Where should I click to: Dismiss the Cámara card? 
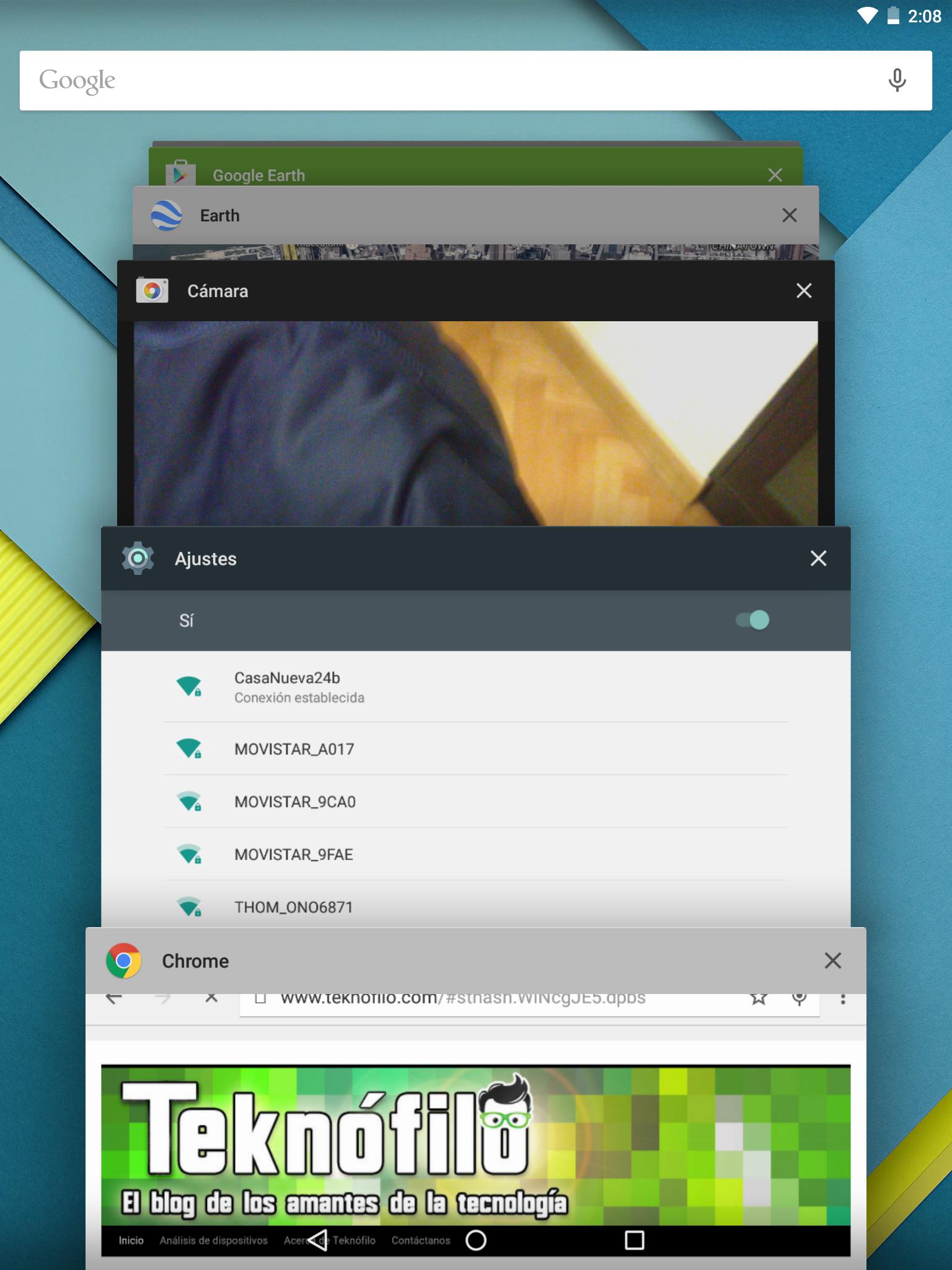[804, 291]
